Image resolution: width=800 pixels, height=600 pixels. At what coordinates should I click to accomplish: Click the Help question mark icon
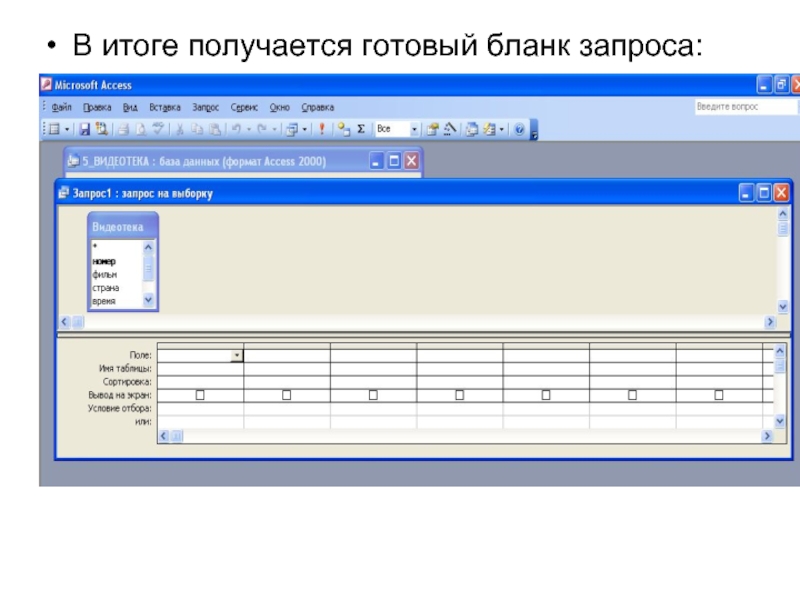point(519,129)
